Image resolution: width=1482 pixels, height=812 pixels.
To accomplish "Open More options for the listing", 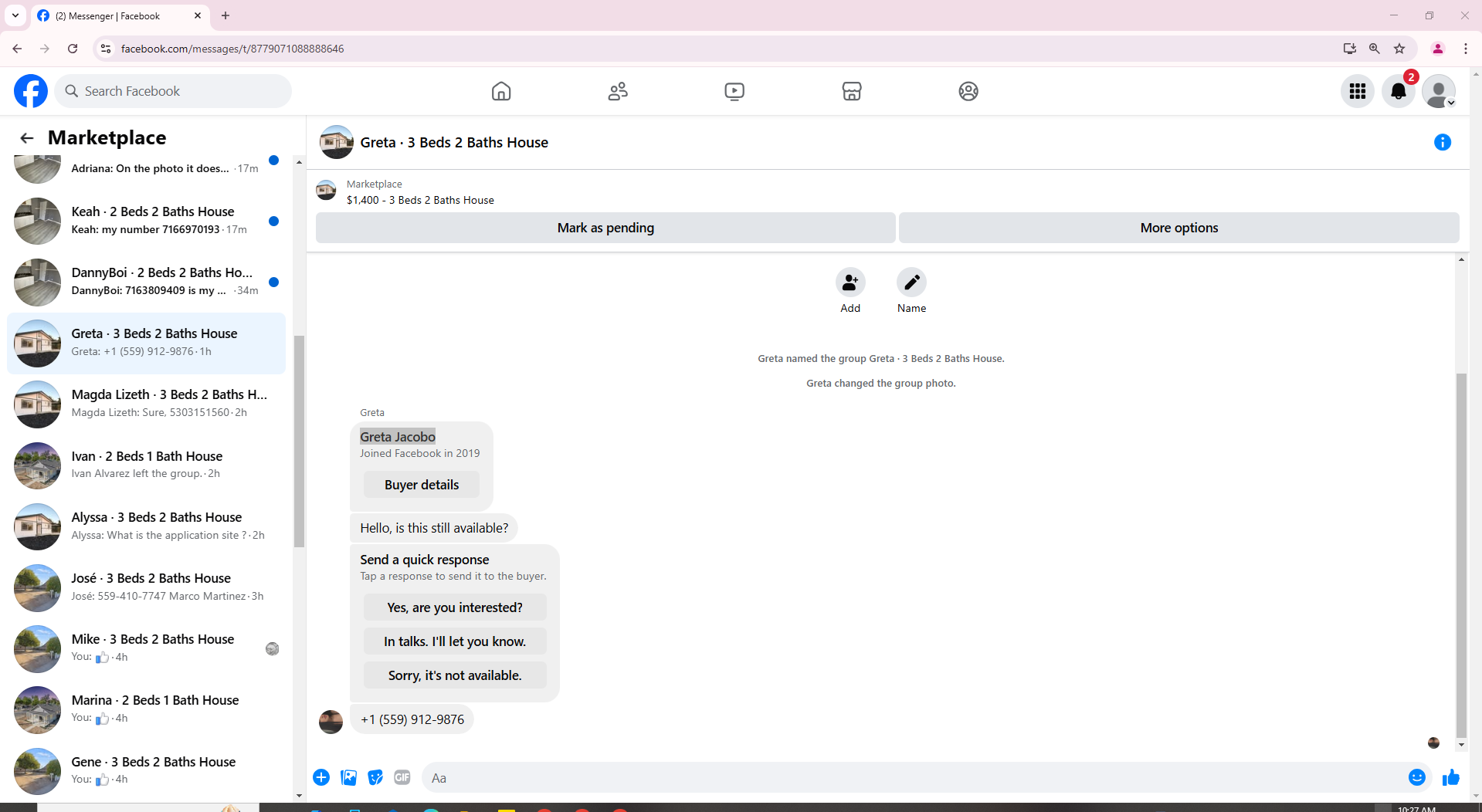I will click(1179, 228).
